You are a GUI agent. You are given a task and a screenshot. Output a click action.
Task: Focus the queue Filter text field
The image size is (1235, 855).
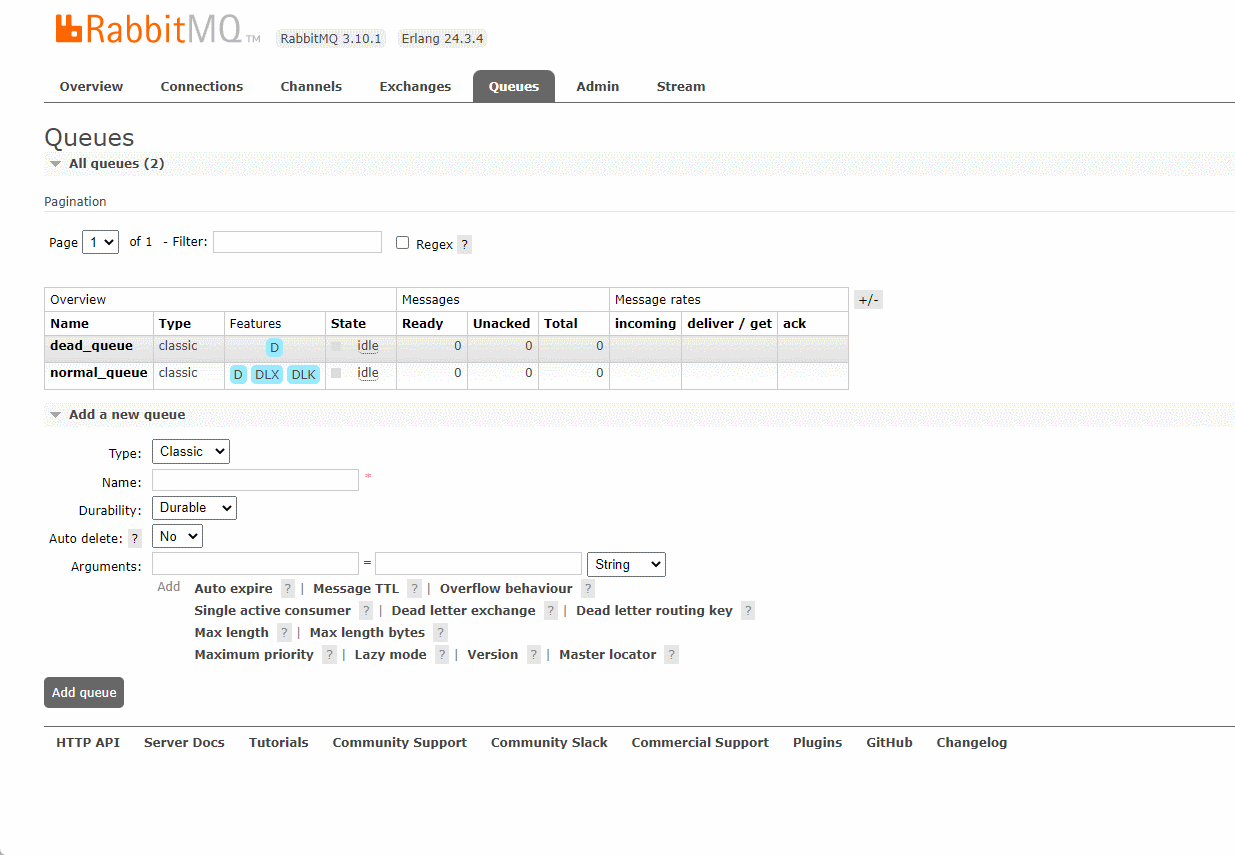tap(297, 242)
